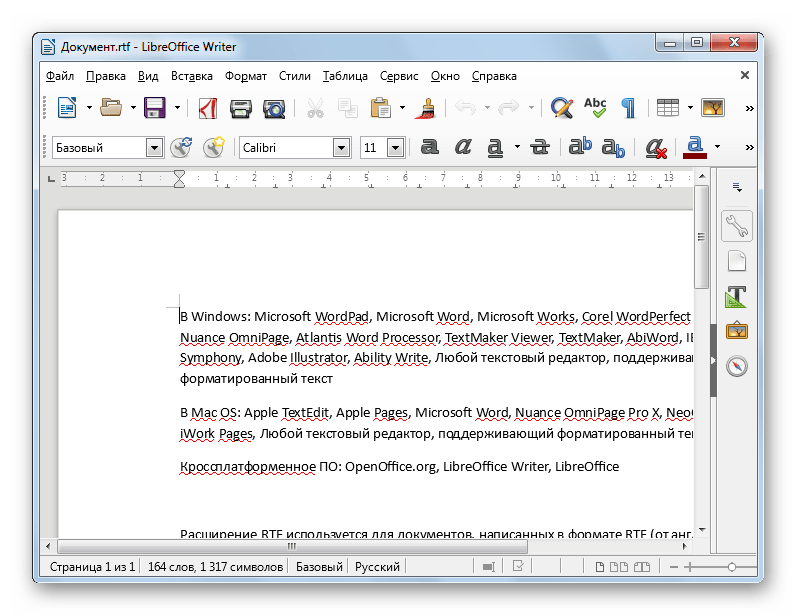The width and height of the screenshot is (797, 616).
Task: Select book view in status bar
Action: 642,567
